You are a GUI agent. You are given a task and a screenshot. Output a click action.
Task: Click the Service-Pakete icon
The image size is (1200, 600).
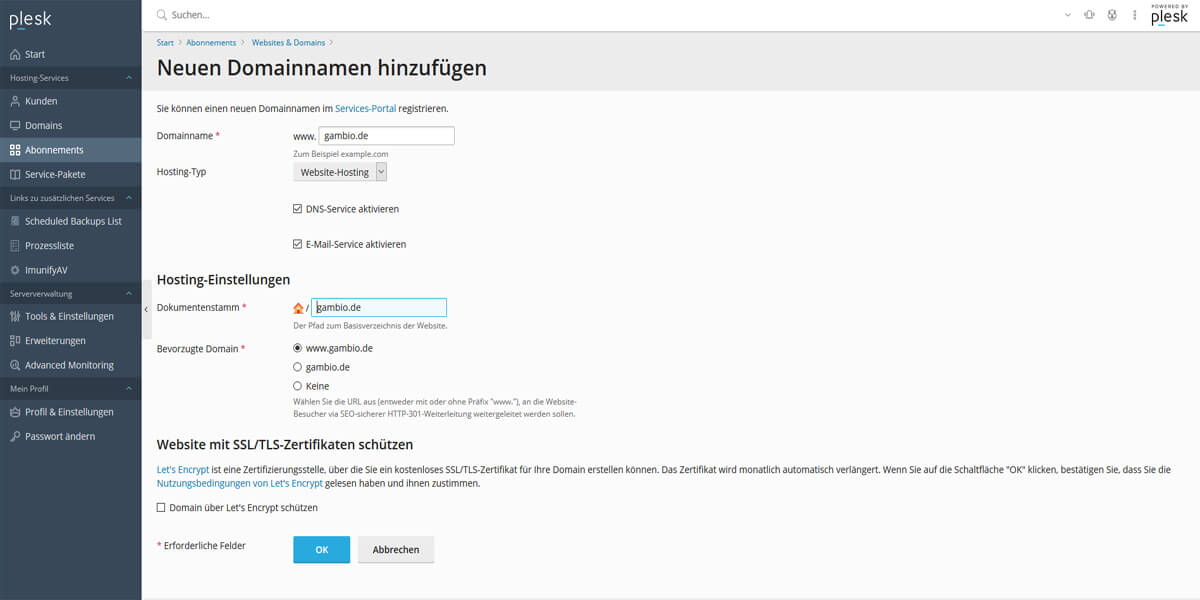[x=15, y=174]
